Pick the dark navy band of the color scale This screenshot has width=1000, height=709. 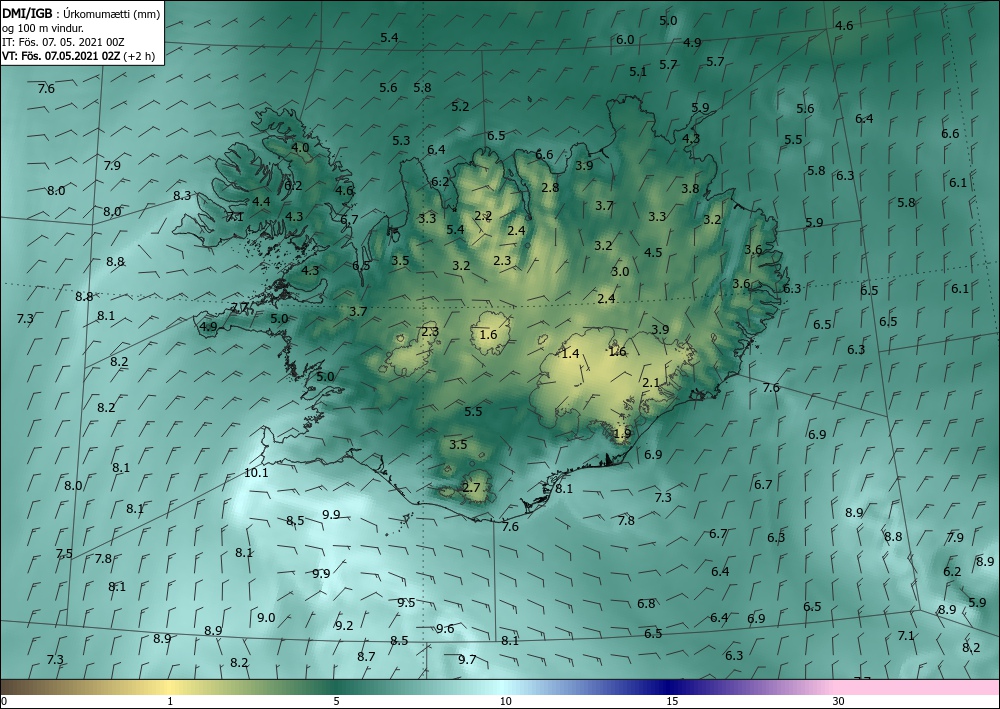[670, 687]
